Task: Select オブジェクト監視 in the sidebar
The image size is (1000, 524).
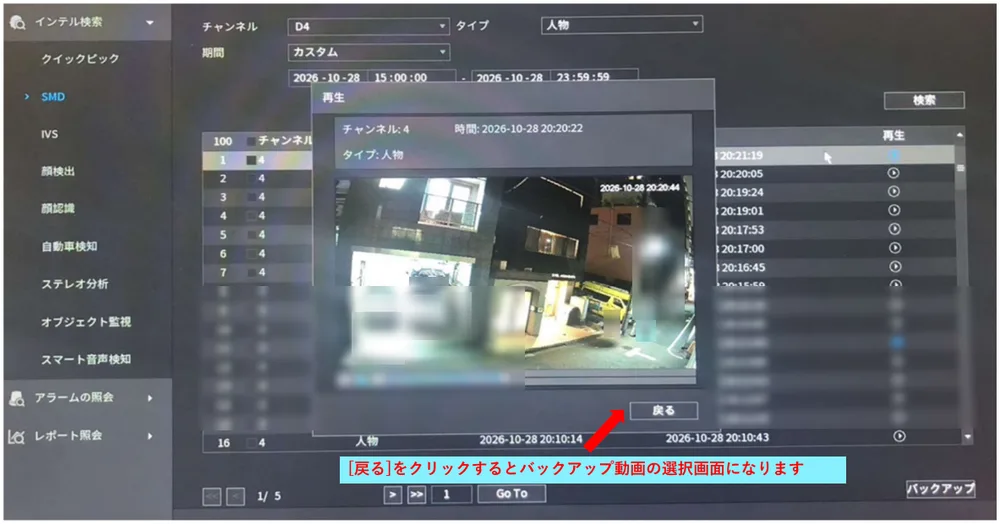Action: click(86, 321)
